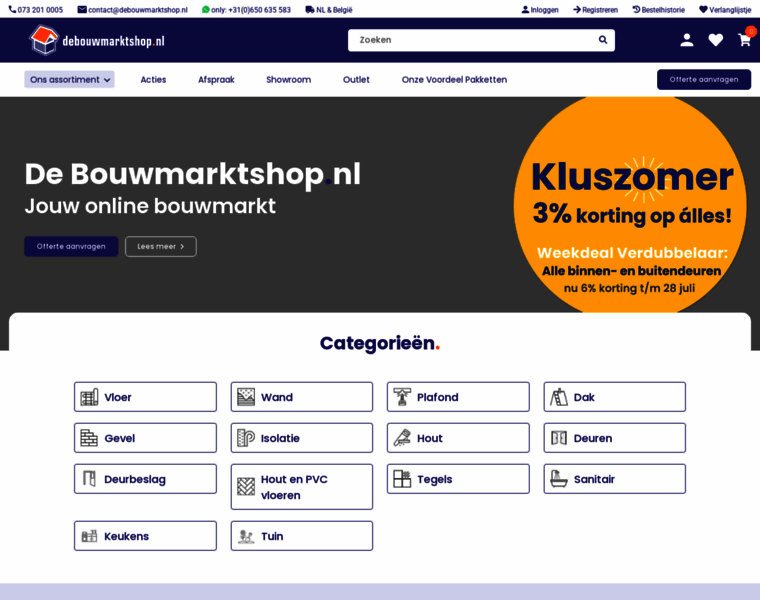Click the Dak category icon
This screenshot has width=760, height=600.
558,397
